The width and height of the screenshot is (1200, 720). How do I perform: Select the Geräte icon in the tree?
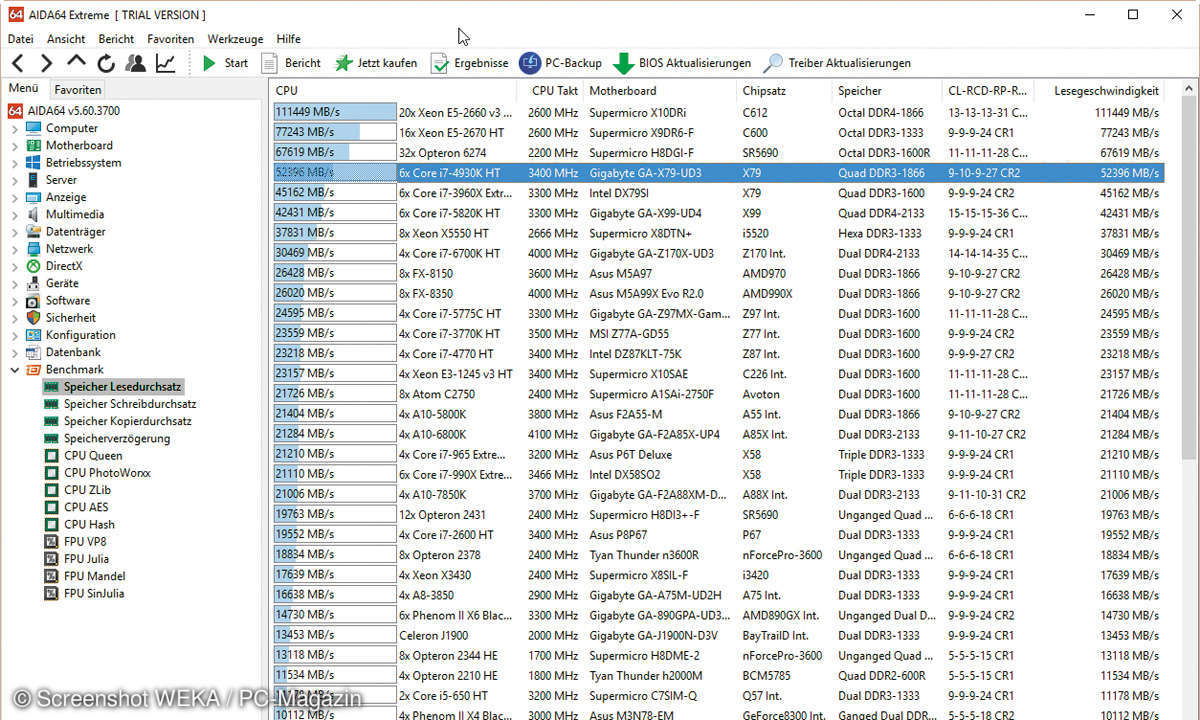(x=33, y=283)
